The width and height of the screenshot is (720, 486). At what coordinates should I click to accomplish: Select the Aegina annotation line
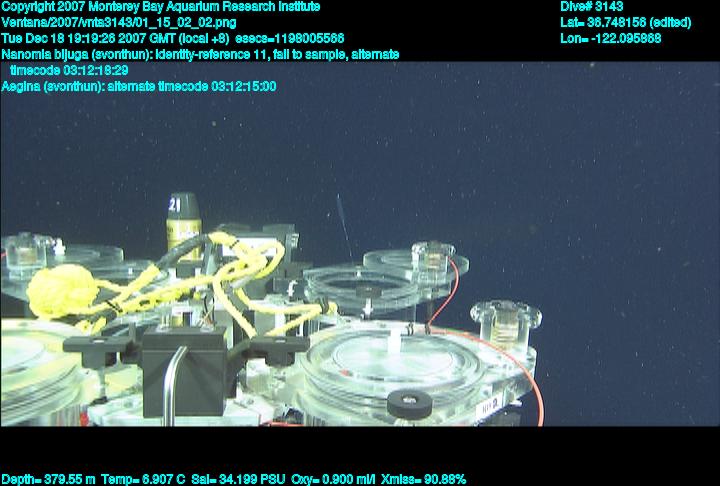139,87
